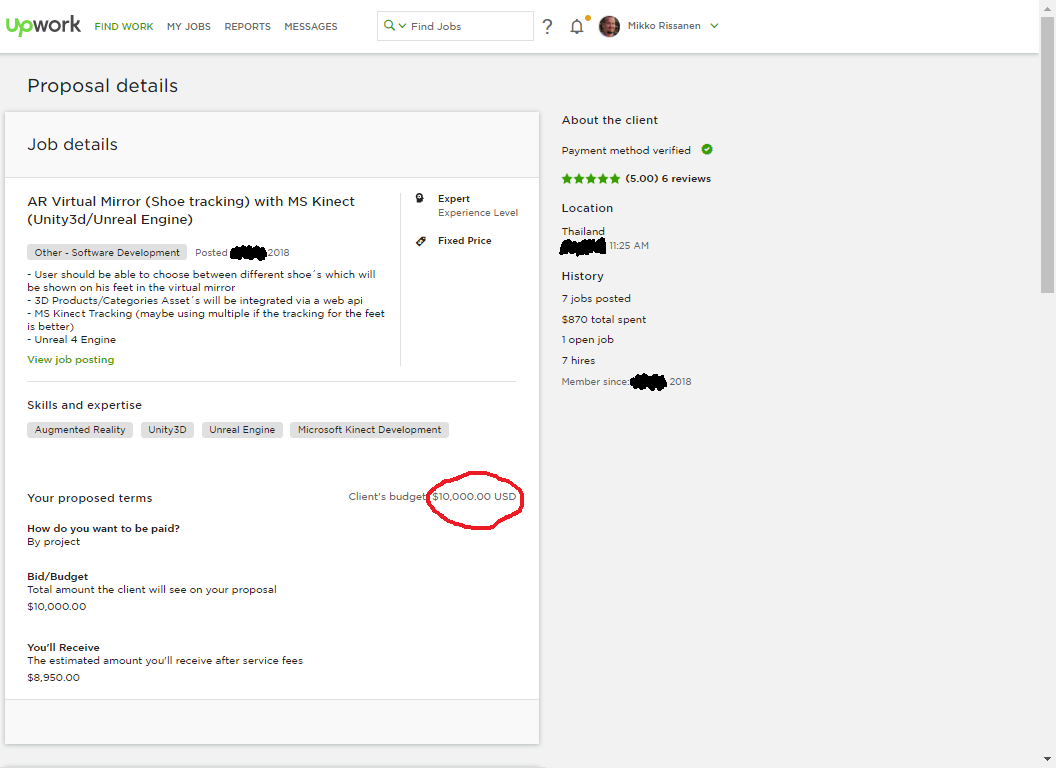Click the 'Experience Level' label

click(x=478, y=213)
